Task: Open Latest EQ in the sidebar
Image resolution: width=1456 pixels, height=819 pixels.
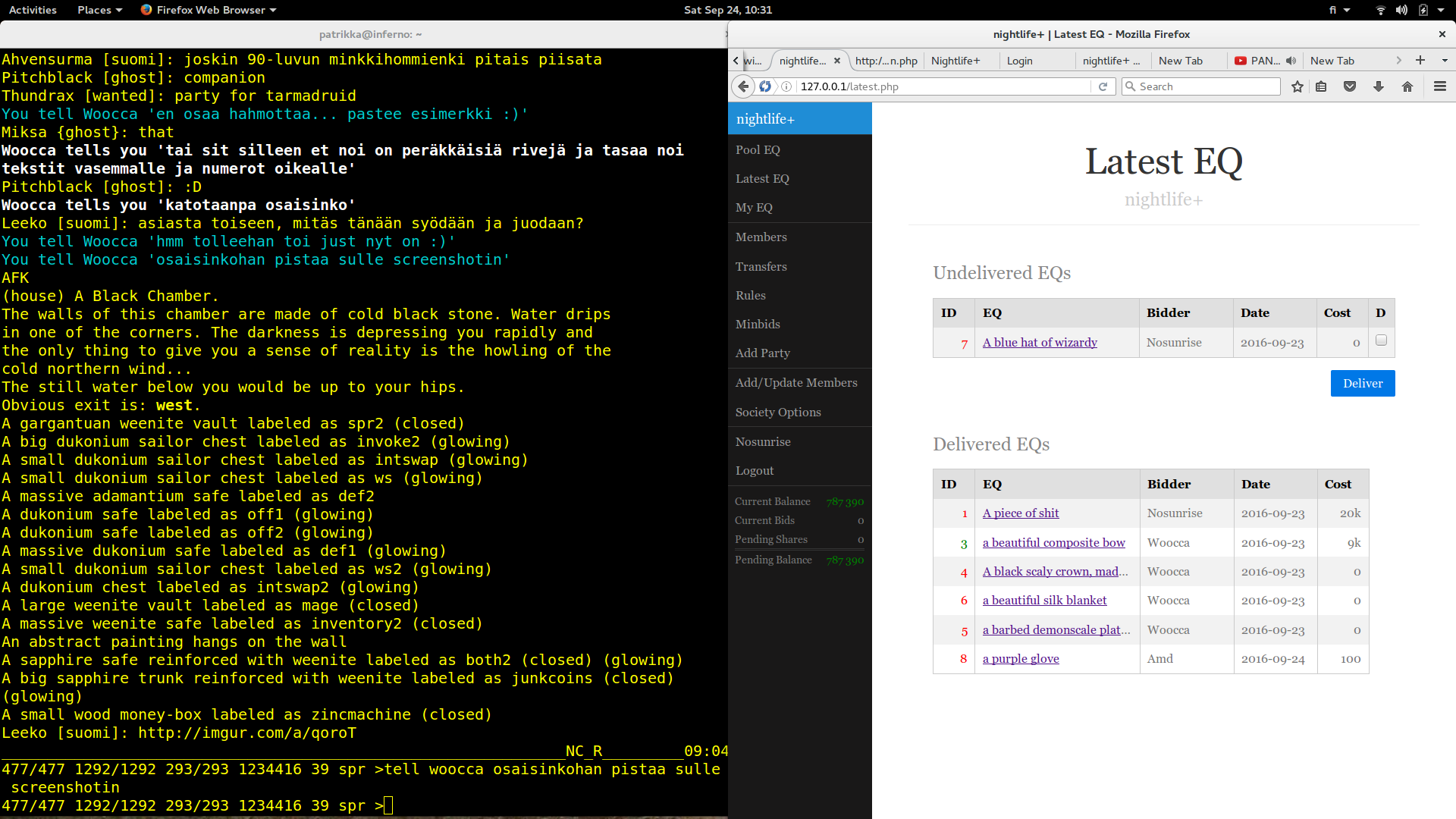Action: tap(762, 179)
